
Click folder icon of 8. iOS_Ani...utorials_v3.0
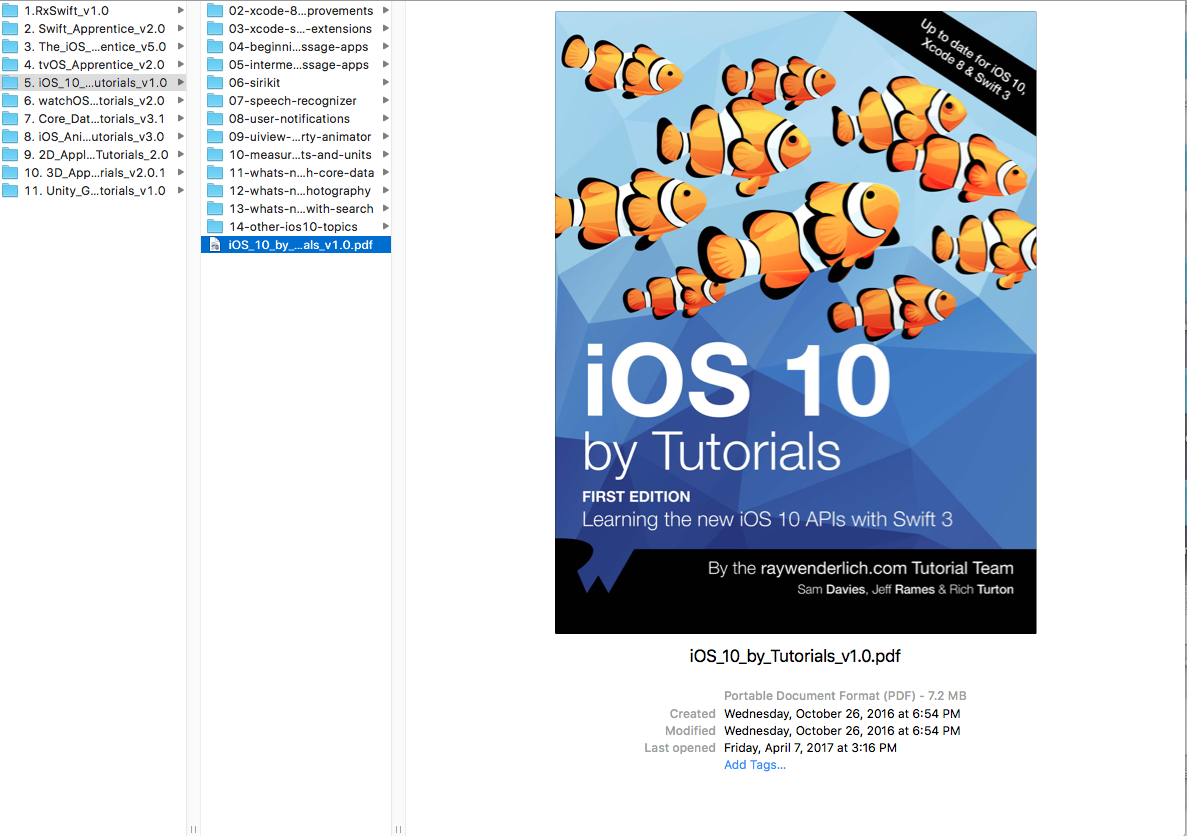pyautogui.click(x=10, y=136)
